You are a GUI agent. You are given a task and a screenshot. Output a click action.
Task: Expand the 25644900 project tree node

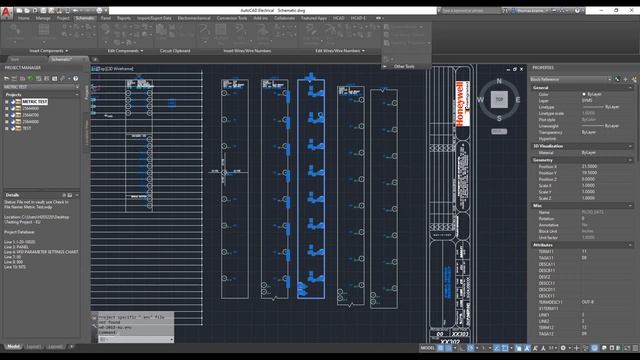pyautogui.click(x=7, y=109)
